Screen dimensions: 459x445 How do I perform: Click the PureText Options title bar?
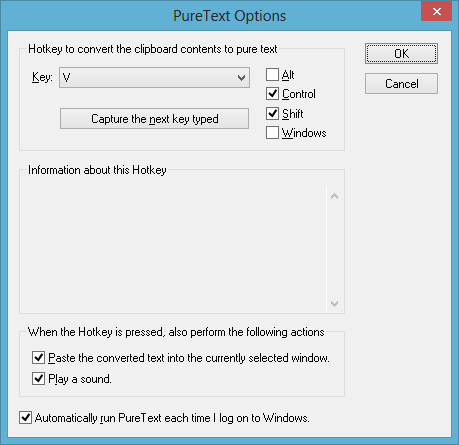click(229, 16)
